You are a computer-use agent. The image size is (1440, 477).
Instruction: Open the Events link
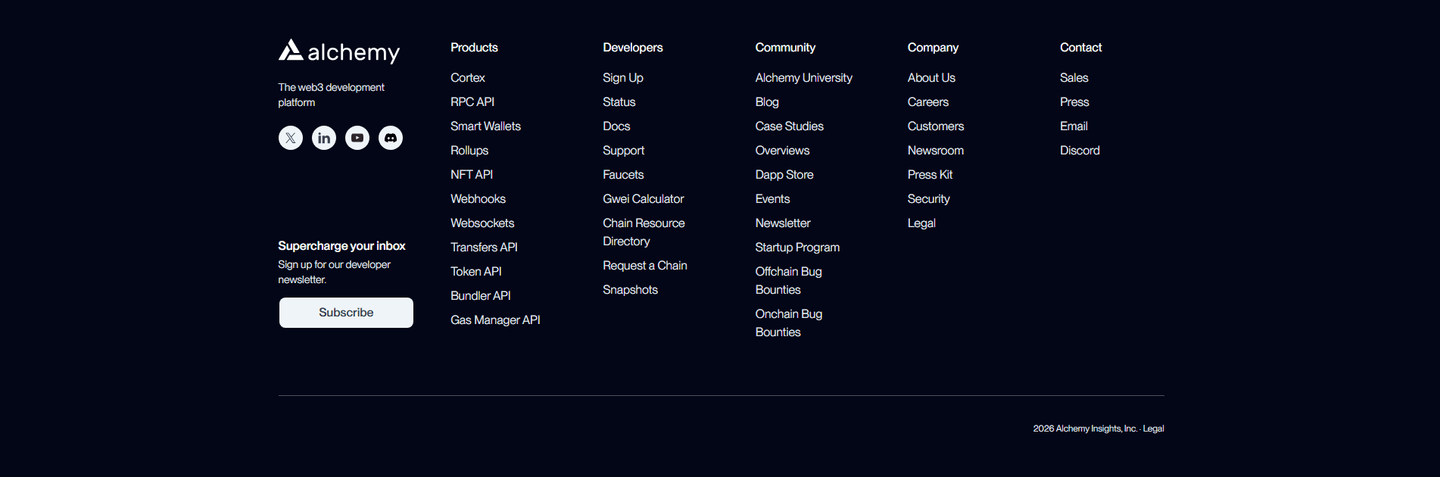(773, 199)
